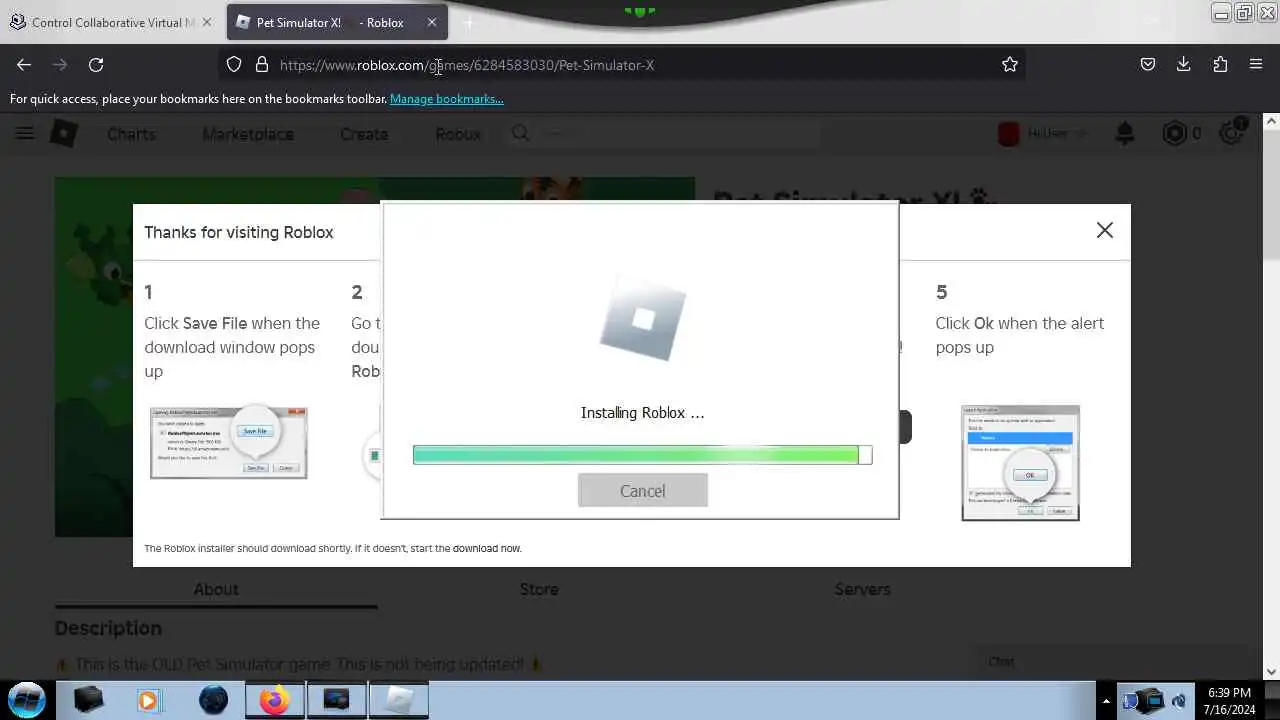1280x720 pixels.
Task: Click the Firefox taskbar icon
Action: pos(274,700)
